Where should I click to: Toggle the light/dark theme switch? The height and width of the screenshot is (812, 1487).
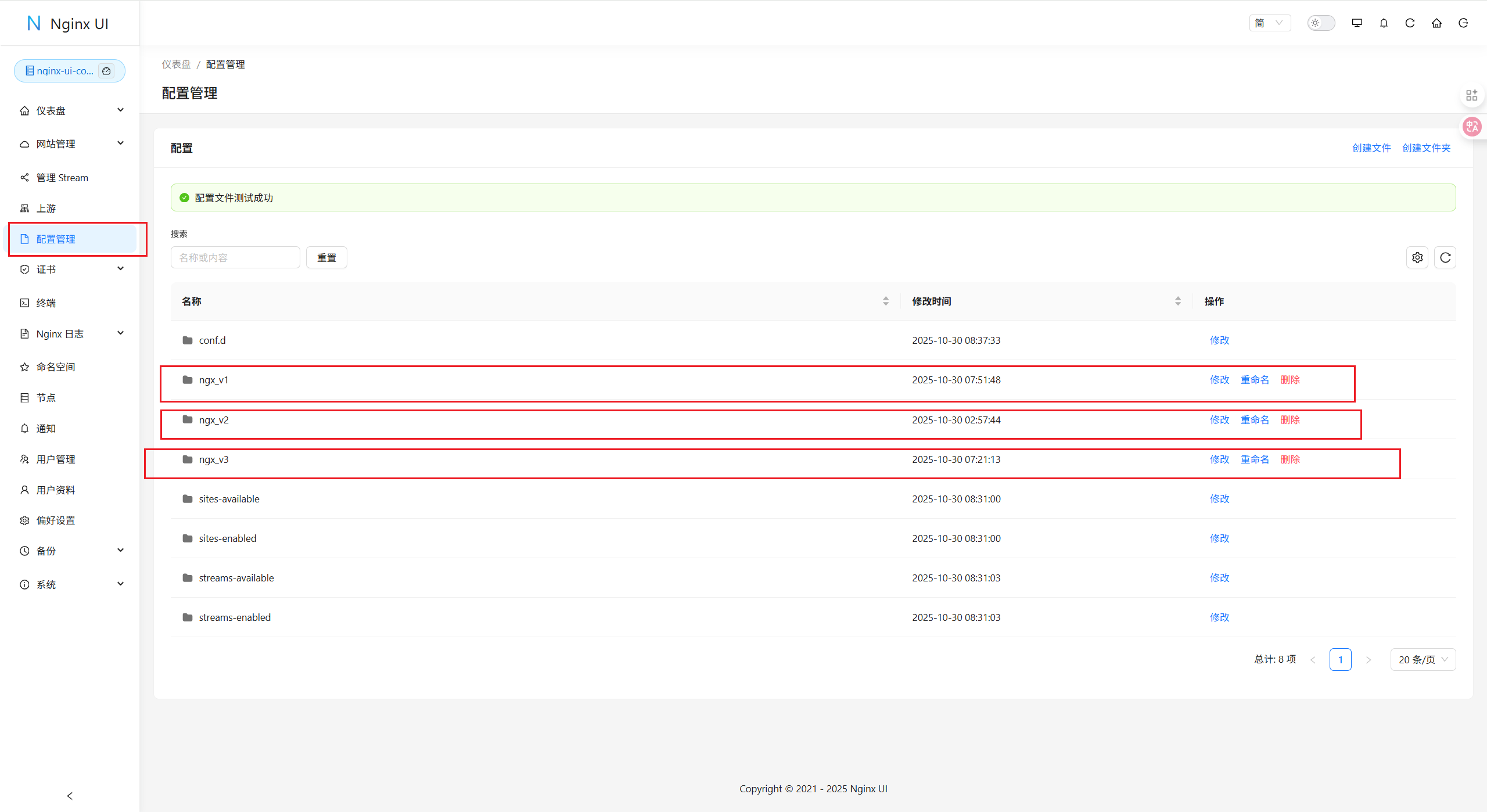pos(1321,23)
